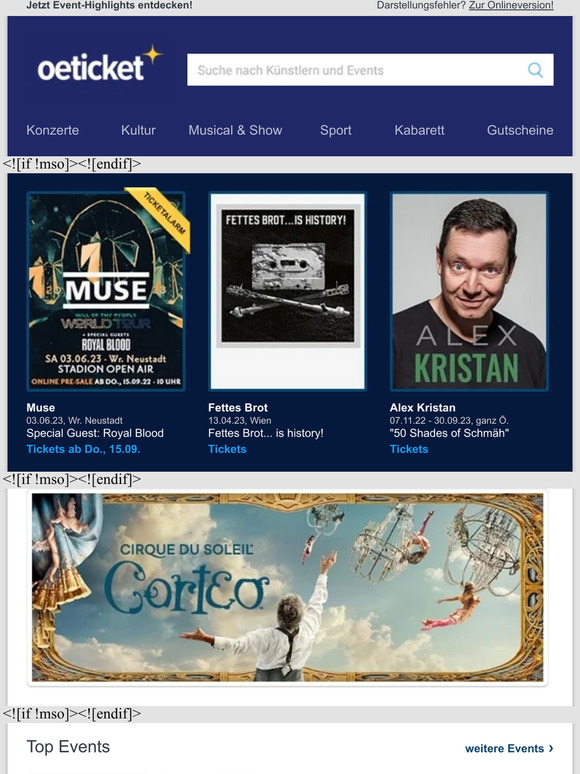
Task: Open the Kabarett category
Action: pos(419,130)
